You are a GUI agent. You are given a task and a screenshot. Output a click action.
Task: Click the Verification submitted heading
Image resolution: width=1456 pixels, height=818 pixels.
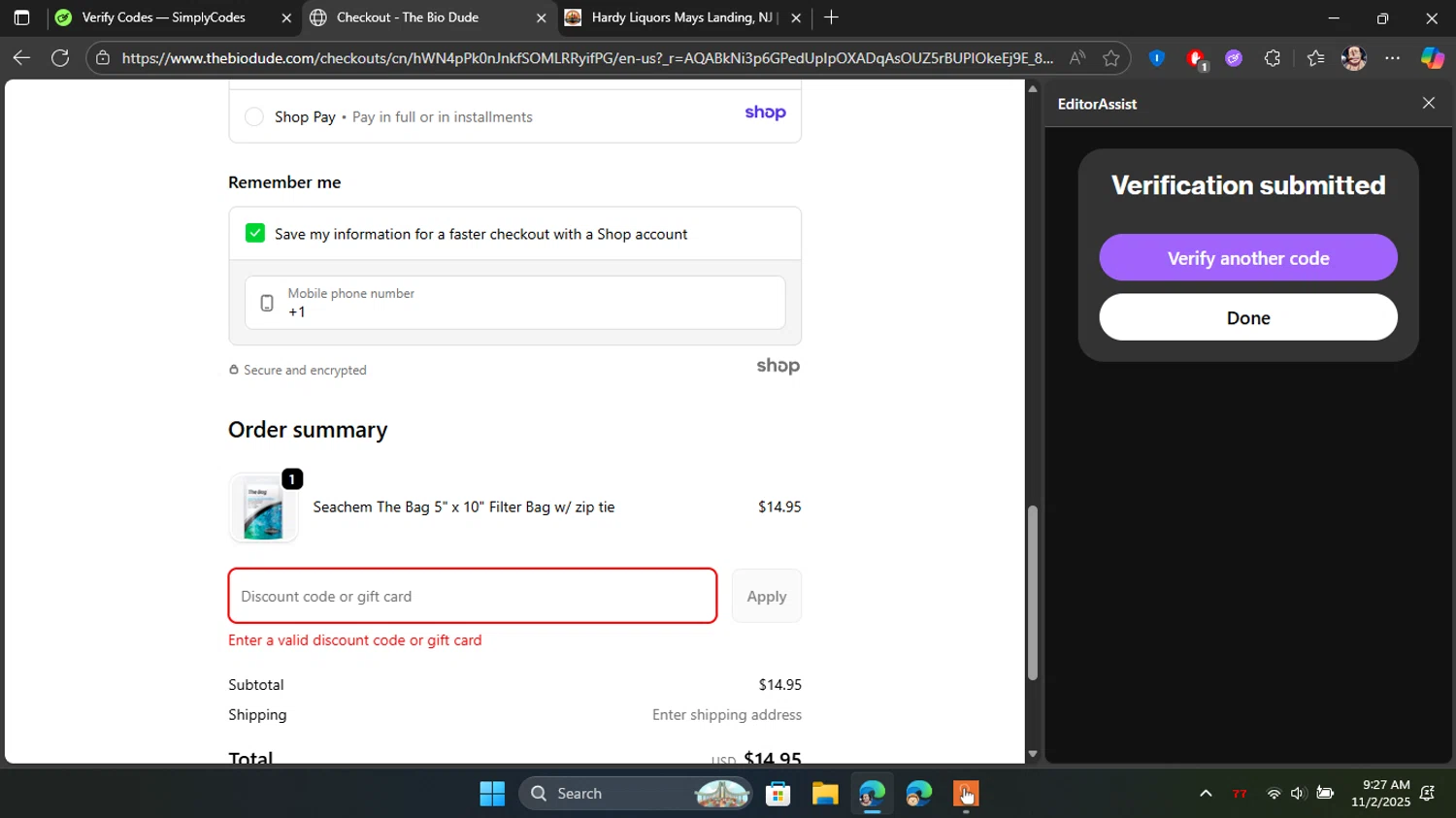tap(1248, 185)
